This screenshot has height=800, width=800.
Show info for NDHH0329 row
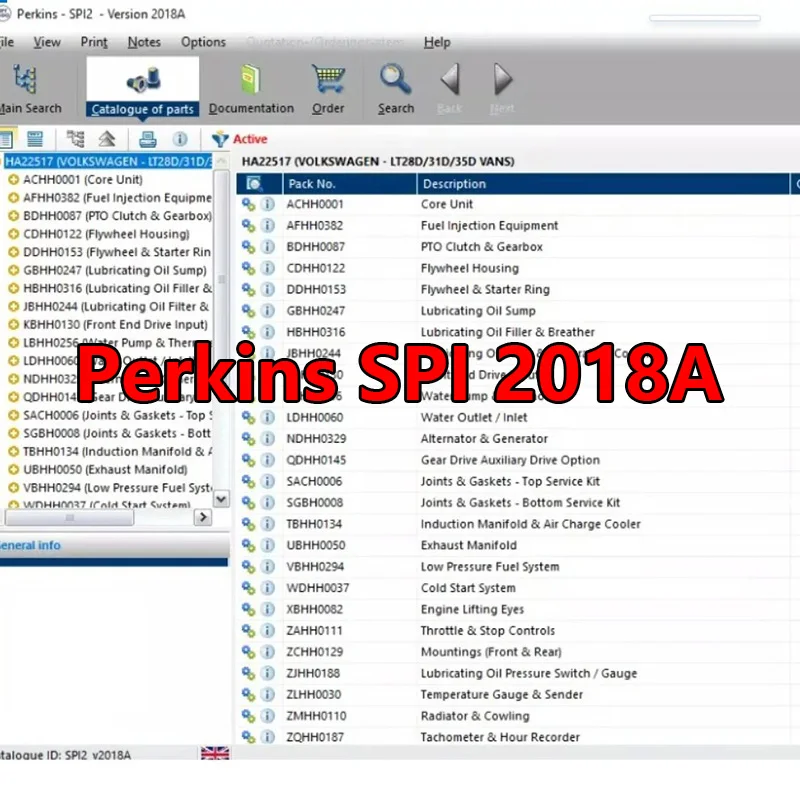point(268,439)
